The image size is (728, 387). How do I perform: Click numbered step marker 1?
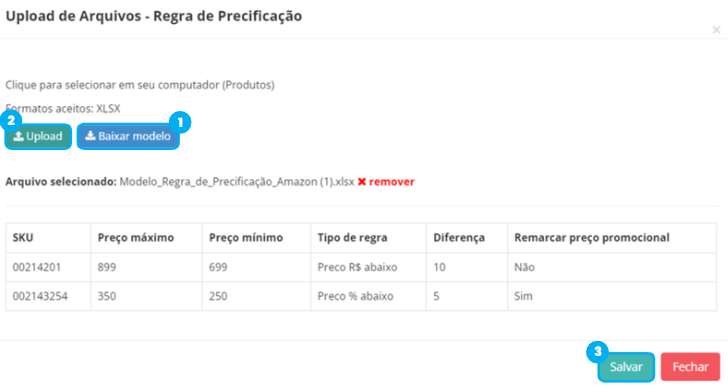pyautogui.click(x=180, y=123)
